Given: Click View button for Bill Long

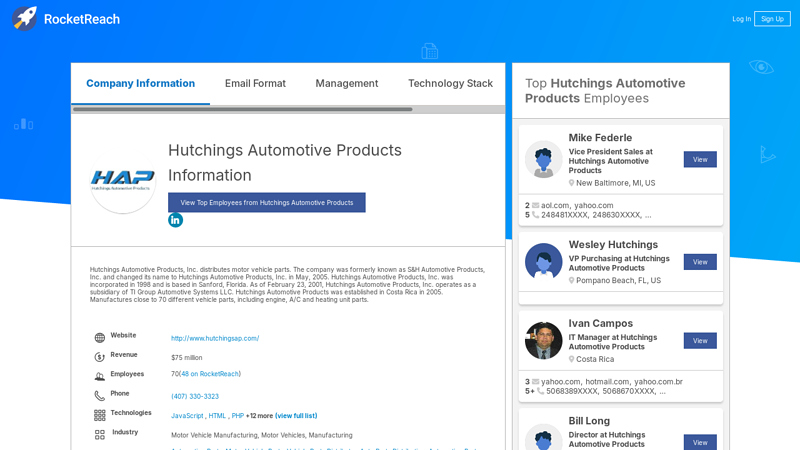Looking at the screenshot, I should click(700, 442).
